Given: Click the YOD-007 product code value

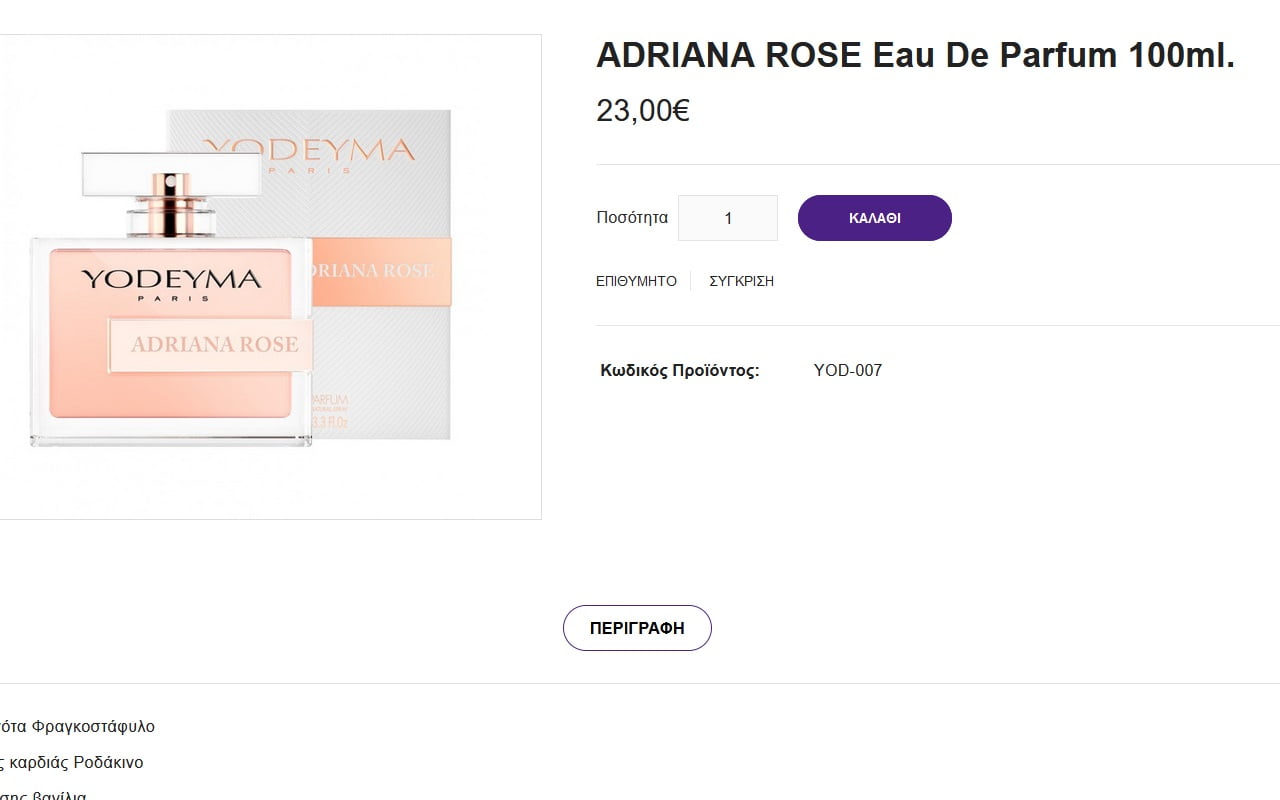Looking at the screenshot, I should pyautogui.click(x=847, y=371).
